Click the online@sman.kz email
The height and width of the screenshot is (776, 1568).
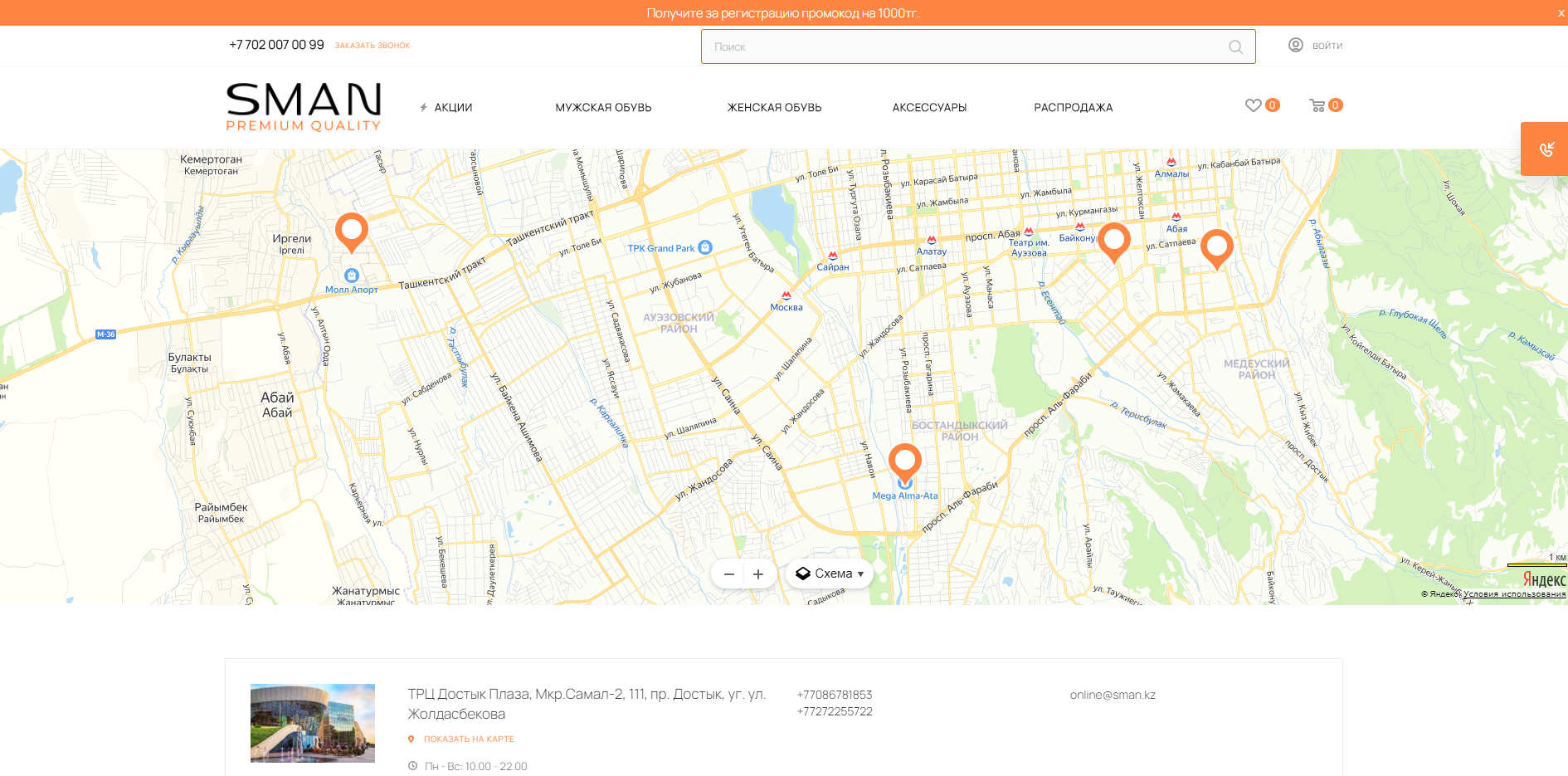(1113, 695)
